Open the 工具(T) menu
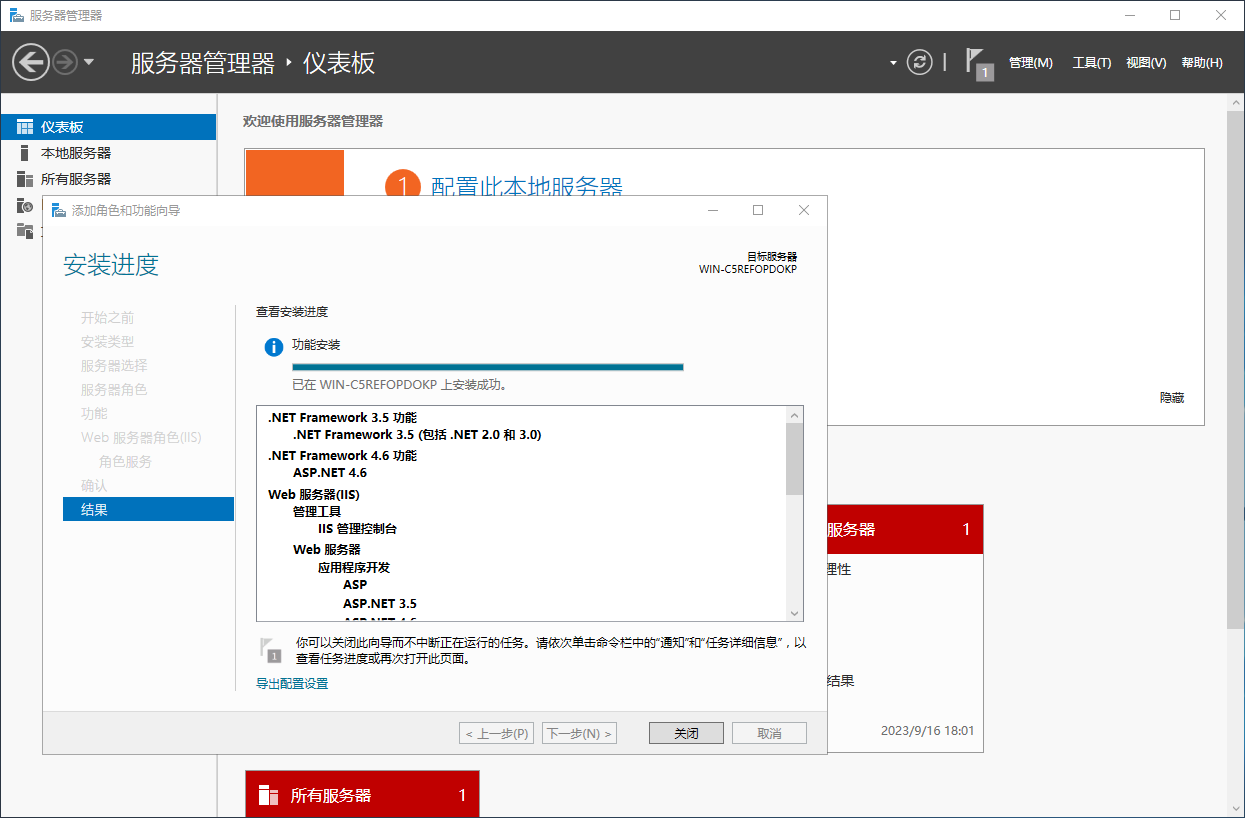 point(1091,63)
